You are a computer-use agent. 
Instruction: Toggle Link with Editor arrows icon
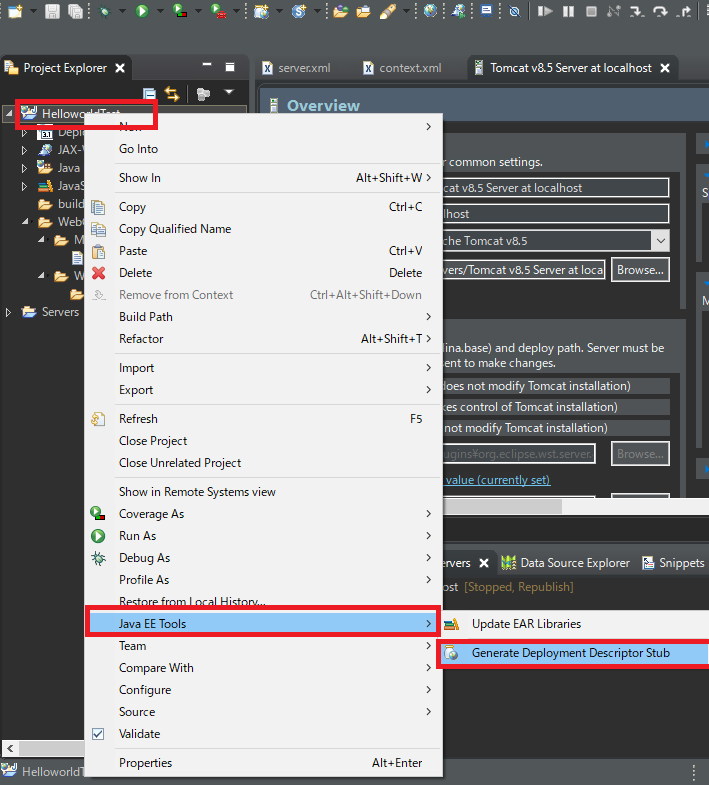point(172,94)
